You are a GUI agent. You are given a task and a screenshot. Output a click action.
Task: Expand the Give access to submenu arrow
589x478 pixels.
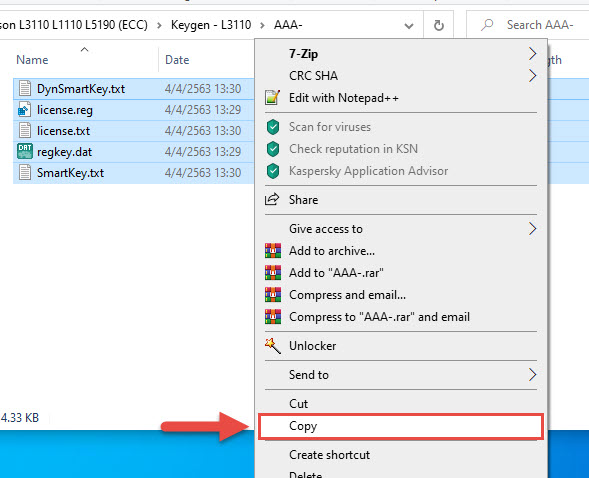click(x=532, y=229)
